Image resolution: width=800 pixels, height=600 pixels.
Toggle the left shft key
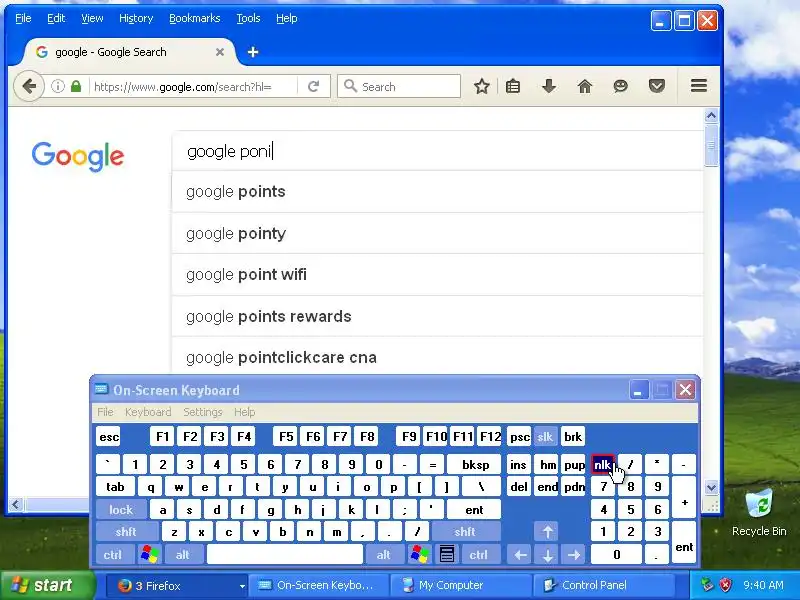pyautogui.click(x=126, y=532)
